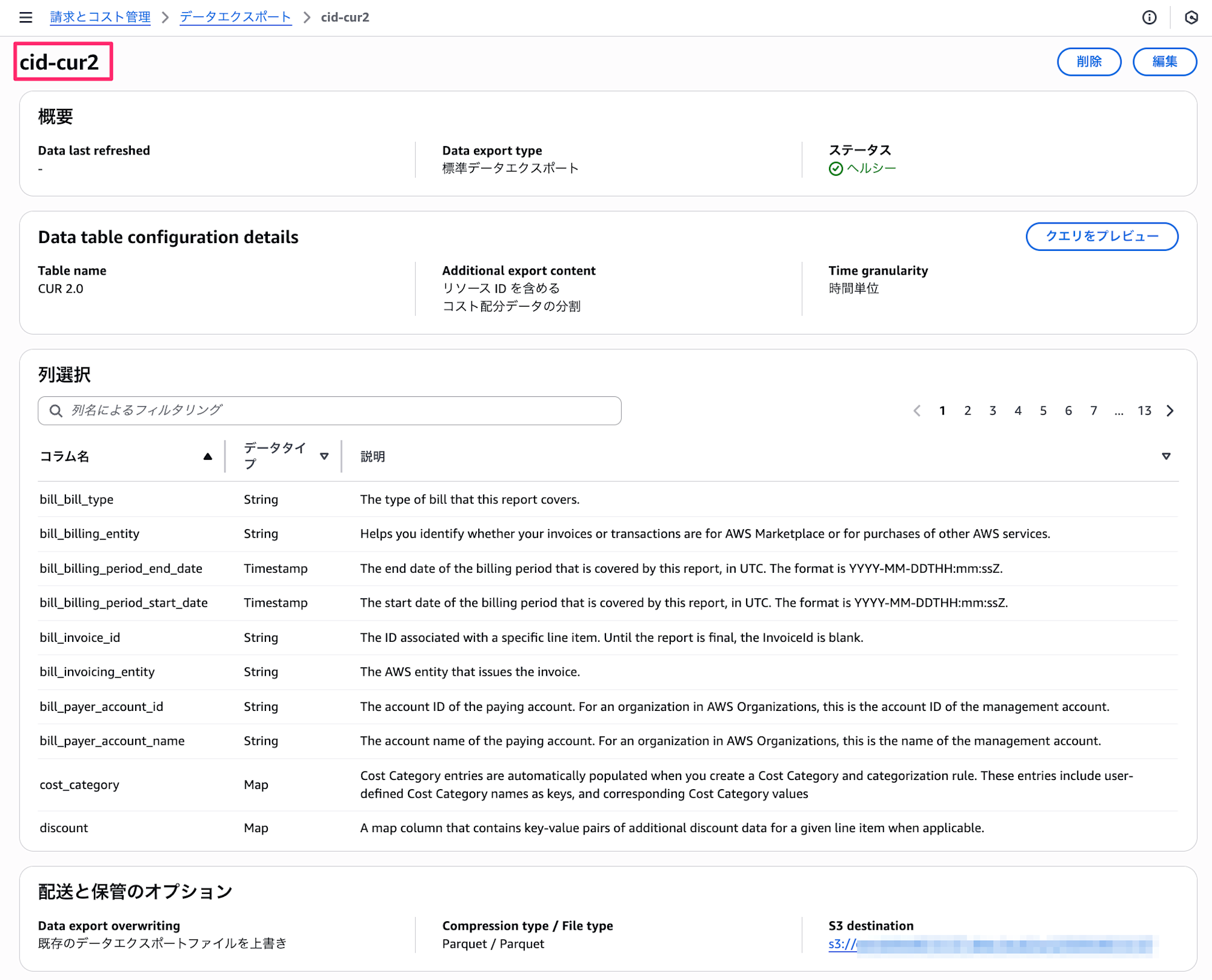This screenshot has height=980, width=1212.
Task: Click 既存のデータエクスポートファイルを上書き value
Action: point(162,944)
